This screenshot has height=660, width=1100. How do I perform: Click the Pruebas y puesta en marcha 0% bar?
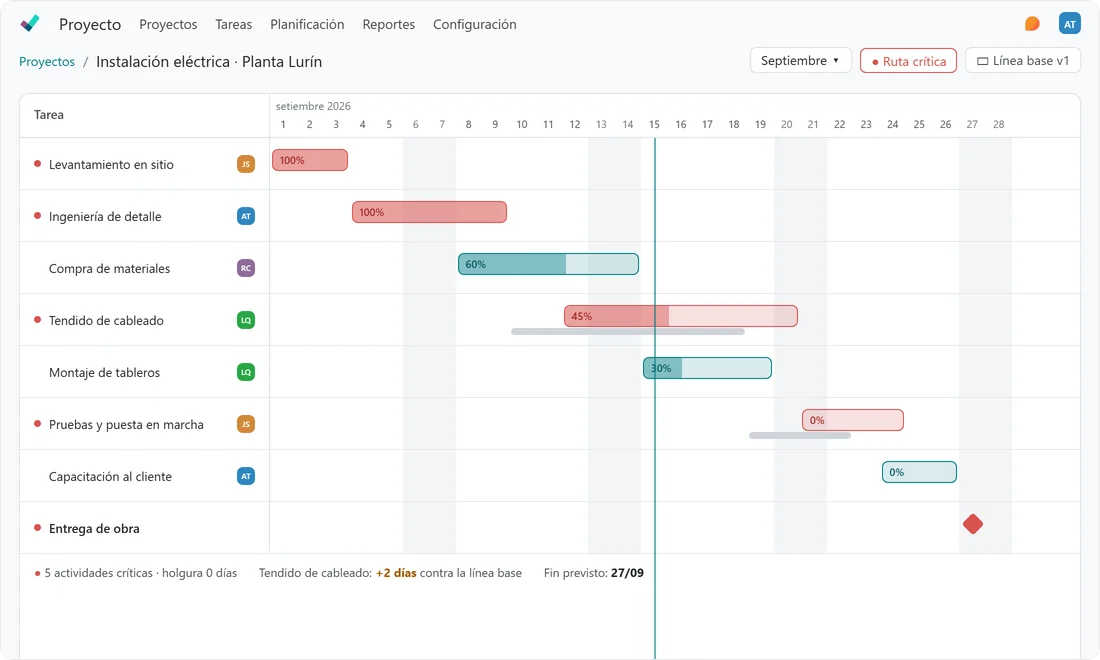click(853, 419)
